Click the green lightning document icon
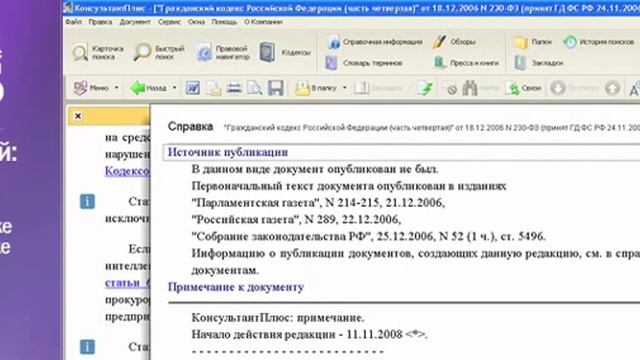 point(425,88)
